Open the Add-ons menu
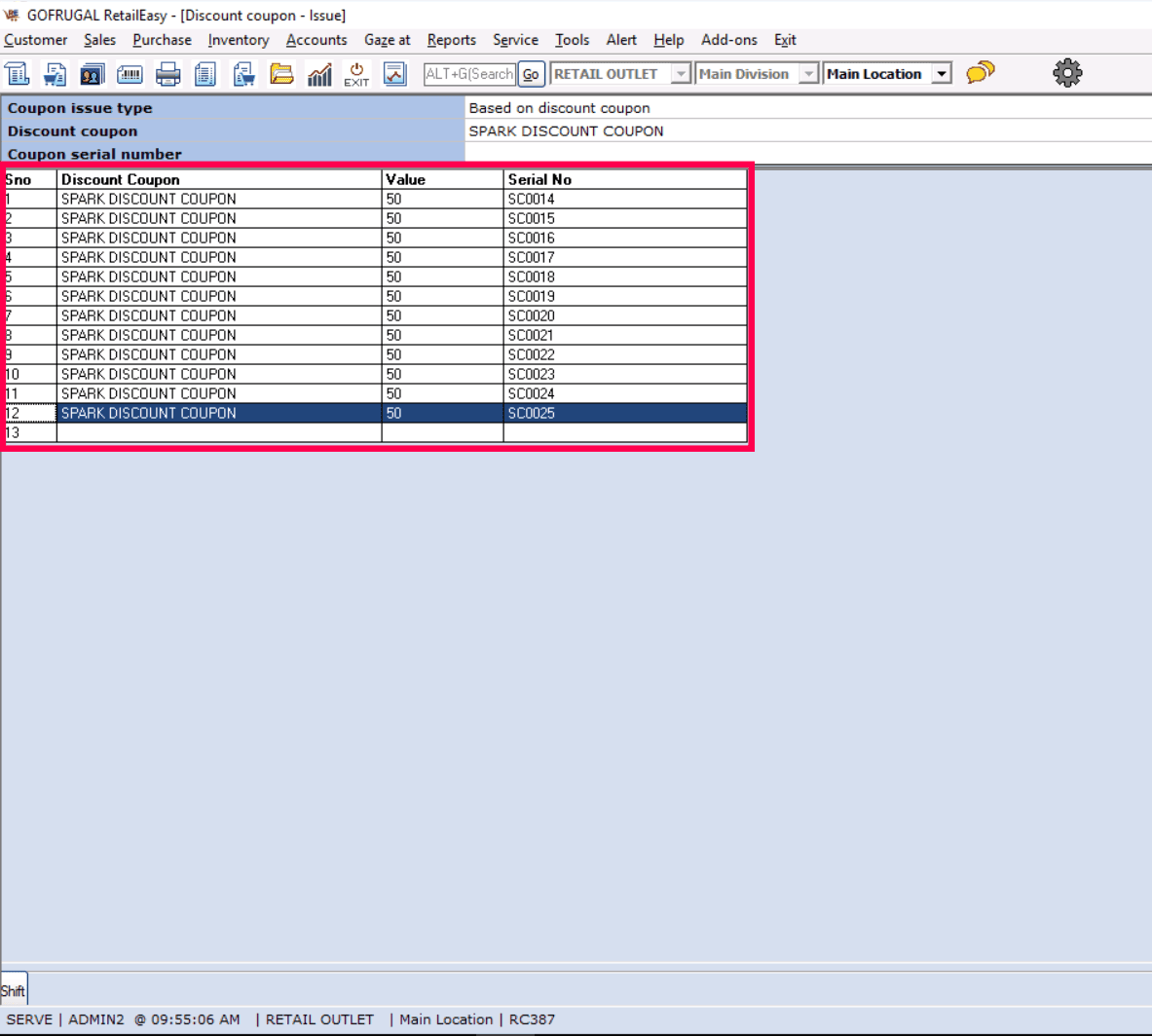Screen dimensions: 1152x1036 pyautogui.click(x=728, y=40)
